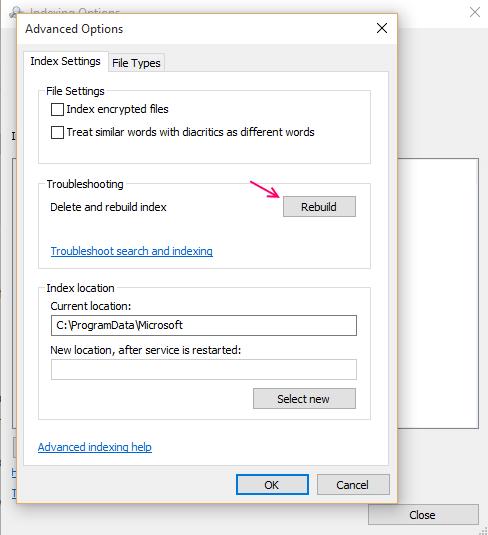
Task: Open Troubleshoot search and indexing link
Action: (x=132, y=251)
